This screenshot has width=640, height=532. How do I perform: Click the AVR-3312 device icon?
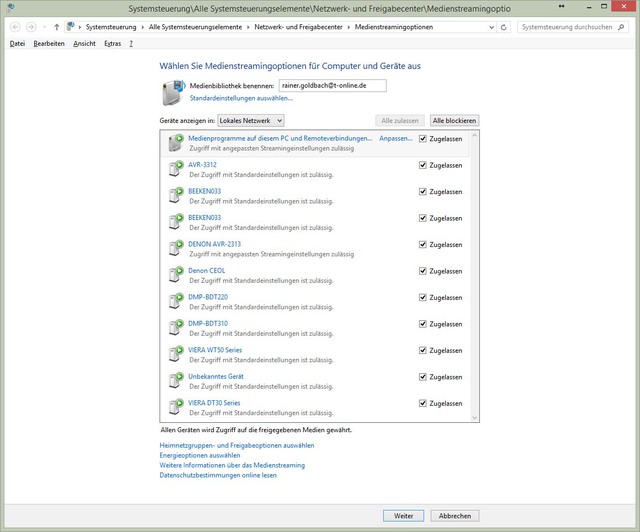174,169
